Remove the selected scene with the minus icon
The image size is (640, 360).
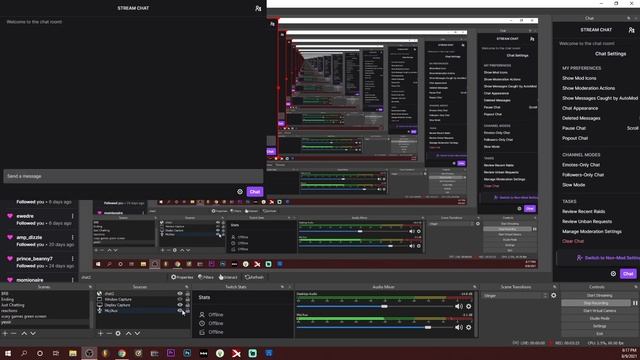tap(14, 333)
